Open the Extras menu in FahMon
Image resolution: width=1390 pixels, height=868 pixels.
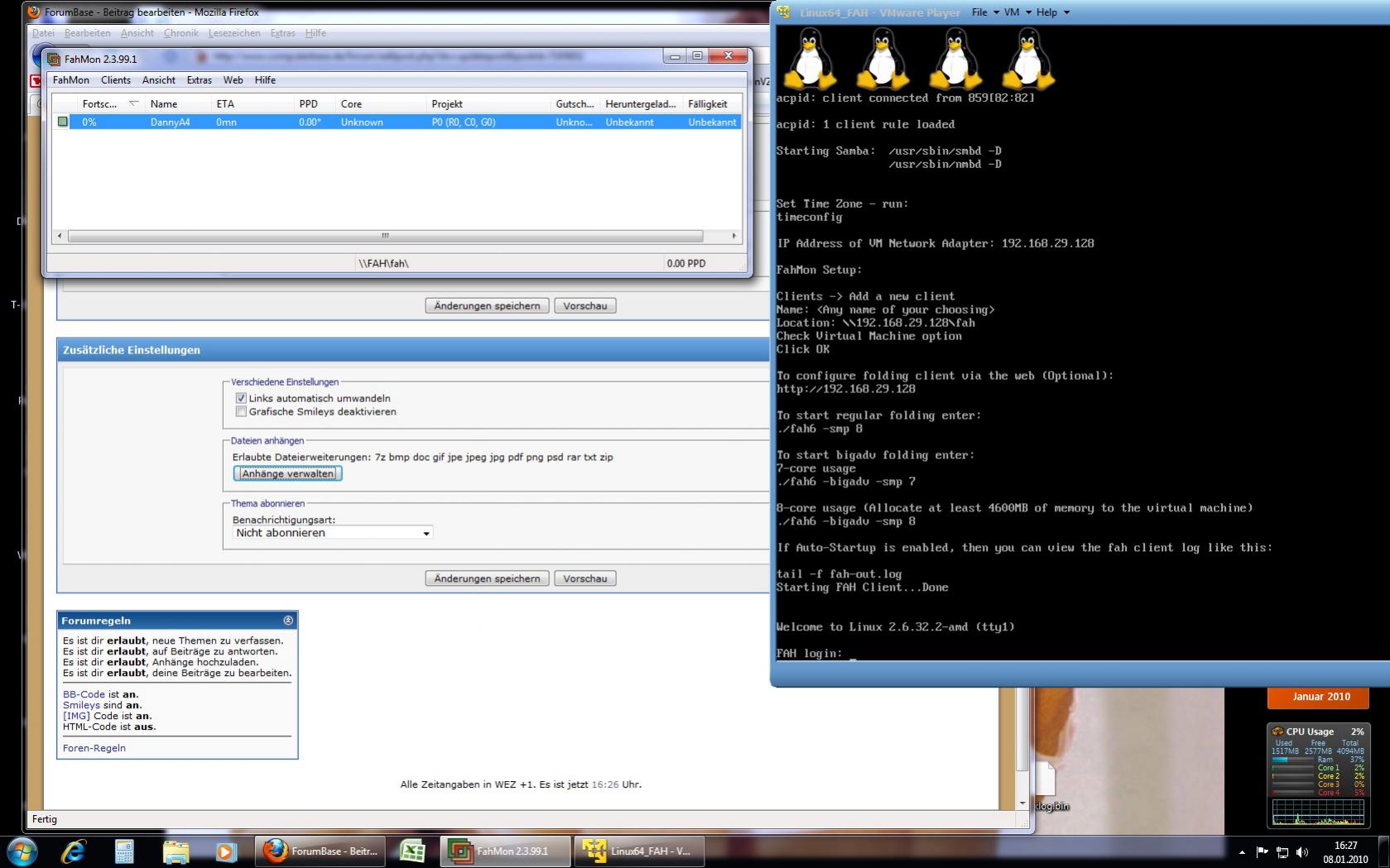(x=200, y=80)
